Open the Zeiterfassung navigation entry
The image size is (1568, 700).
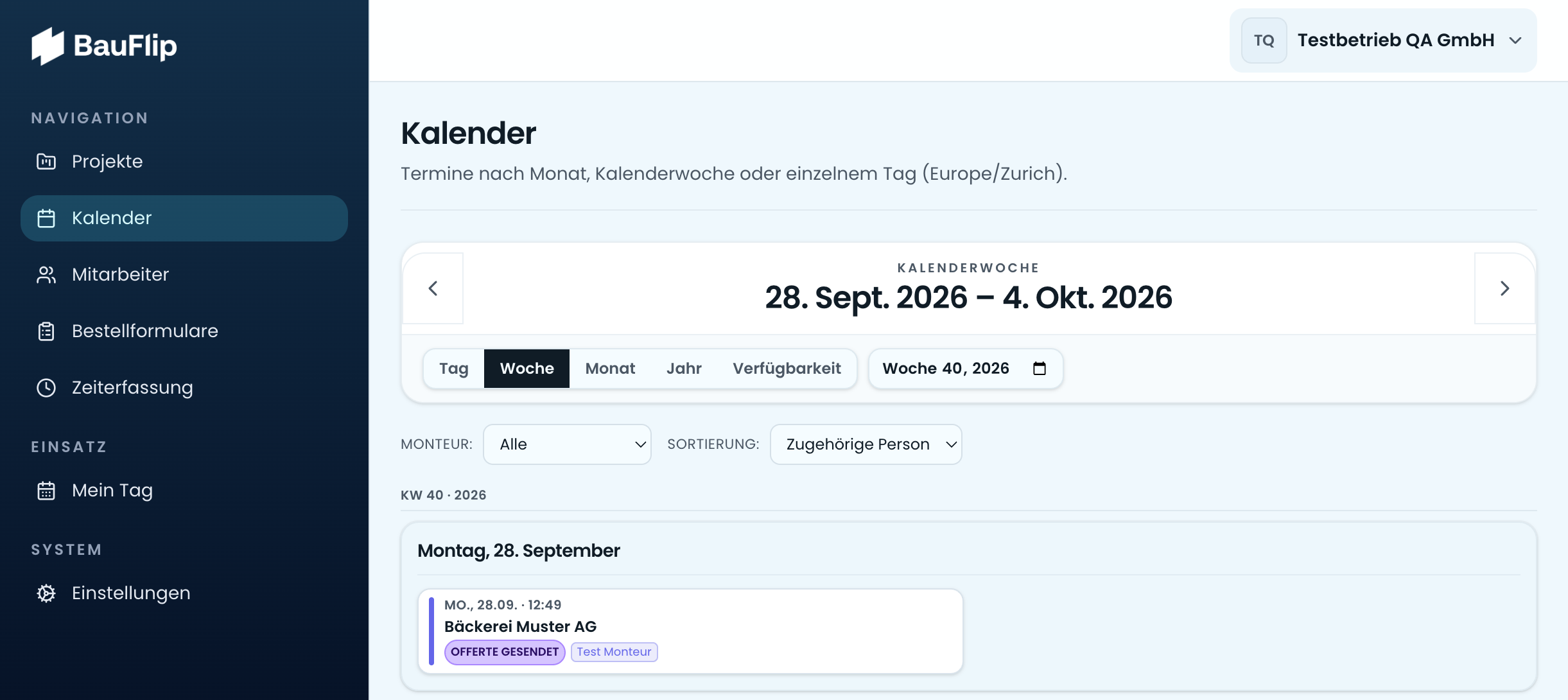184,388
